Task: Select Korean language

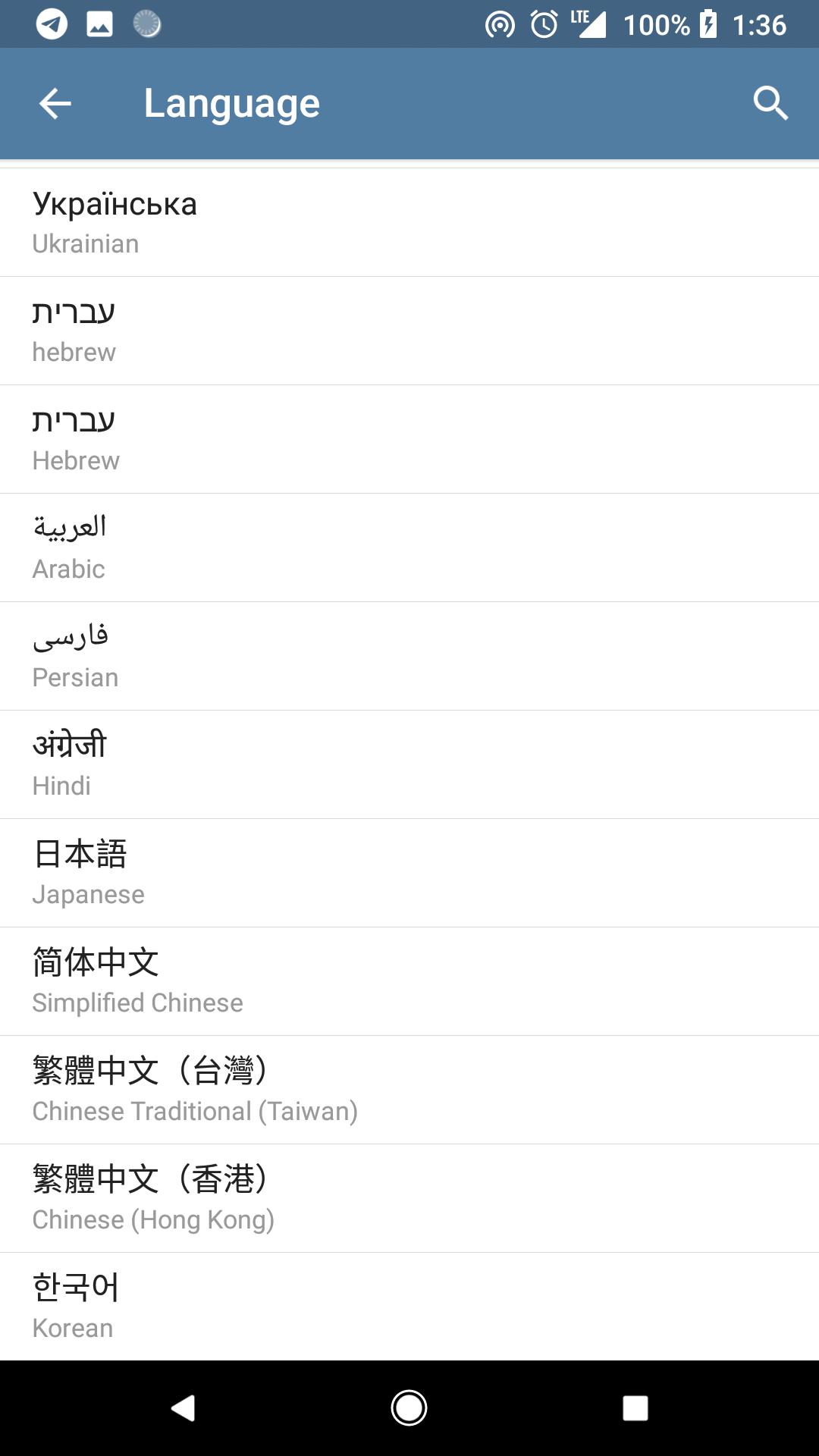Action: 409,1307
